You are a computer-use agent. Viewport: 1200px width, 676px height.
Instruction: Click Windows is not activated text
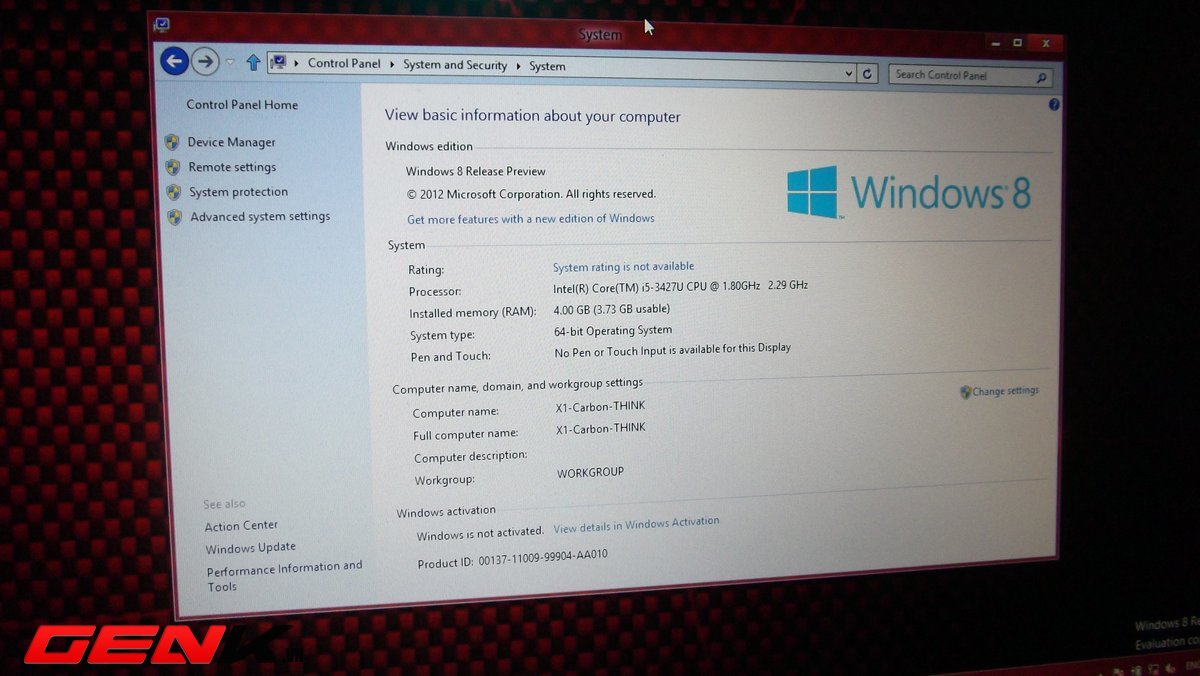point(480,535)
